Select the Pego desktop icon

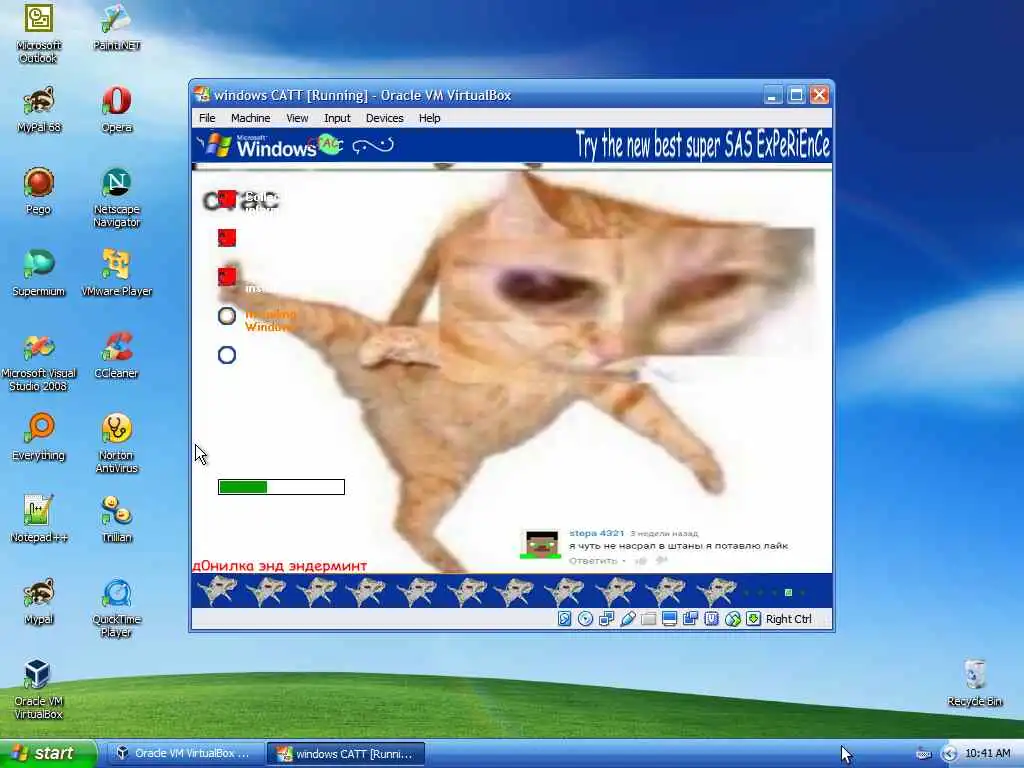point(39,191)
